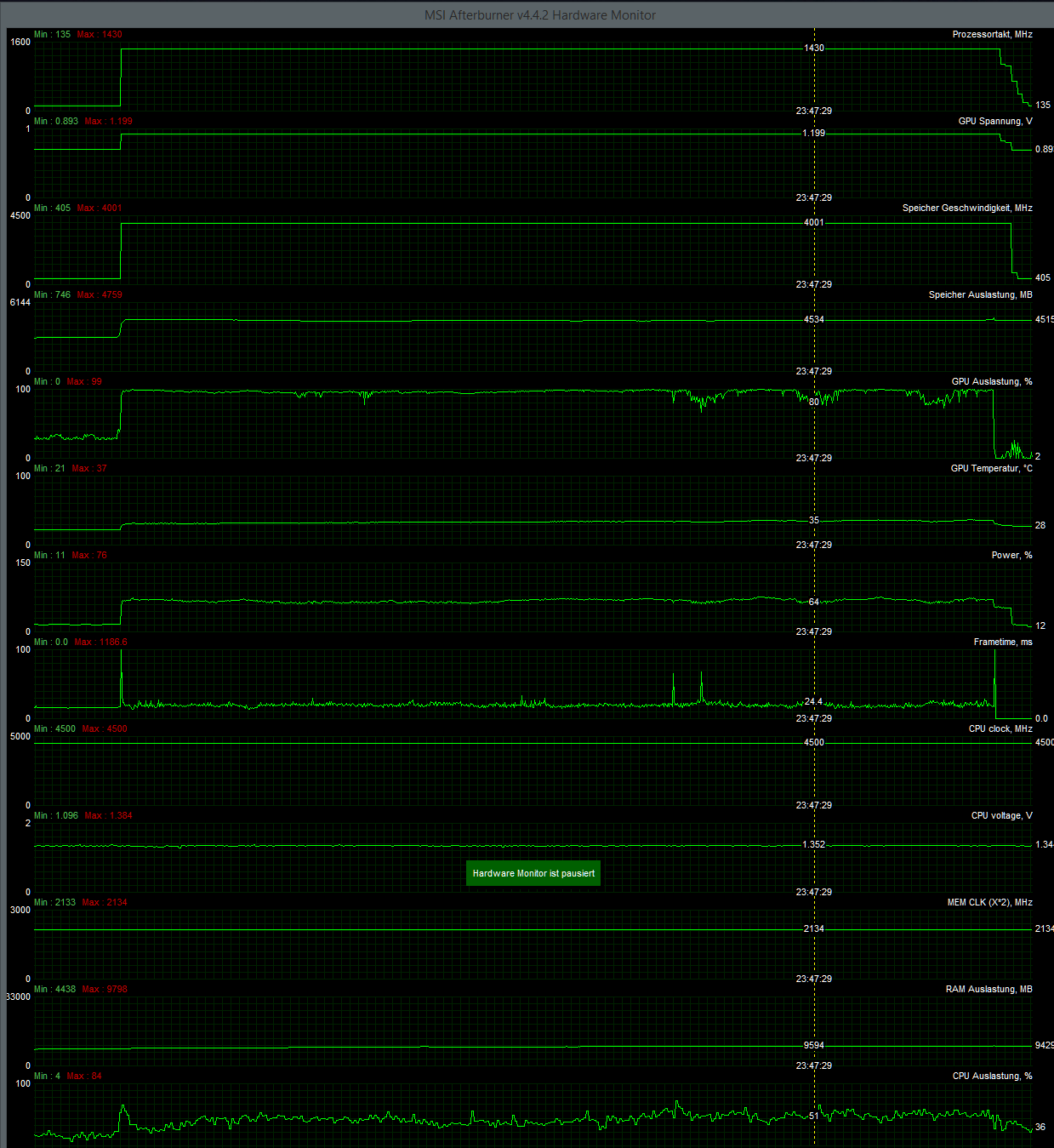This screenshot has height=1148, width=1054.
Task: Click the cursor reading '80' on GPU Auslastung
Action: pos(814,402)
